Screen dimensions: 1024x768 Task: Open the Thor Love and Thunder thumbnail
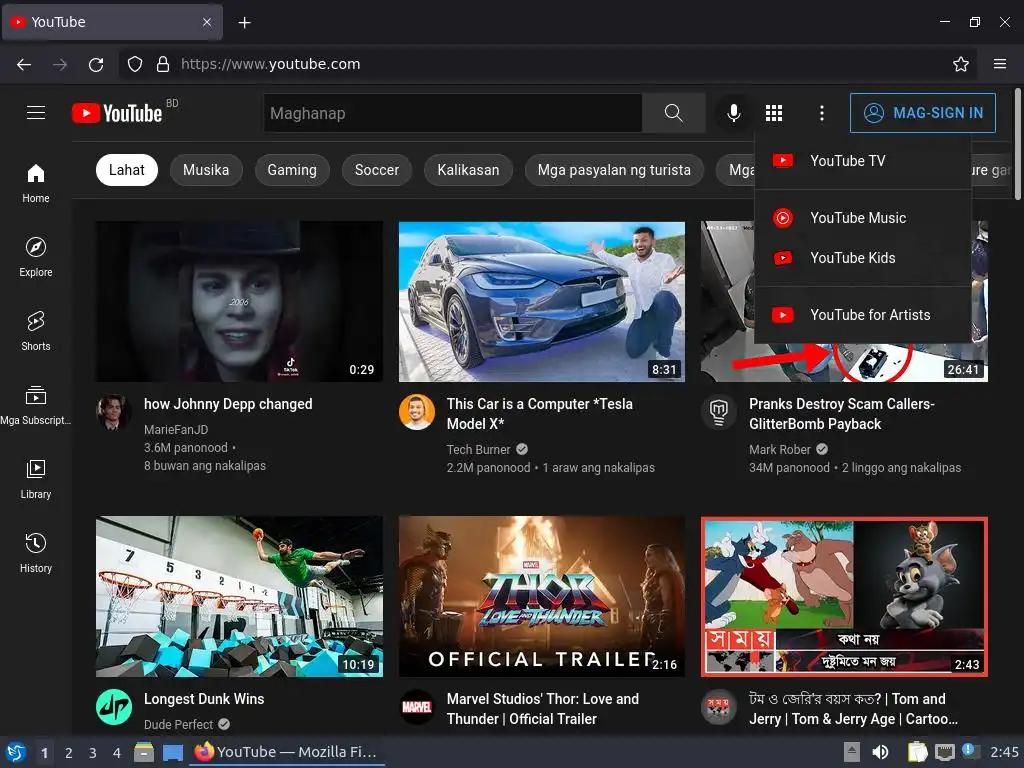[x=542, y=596]
